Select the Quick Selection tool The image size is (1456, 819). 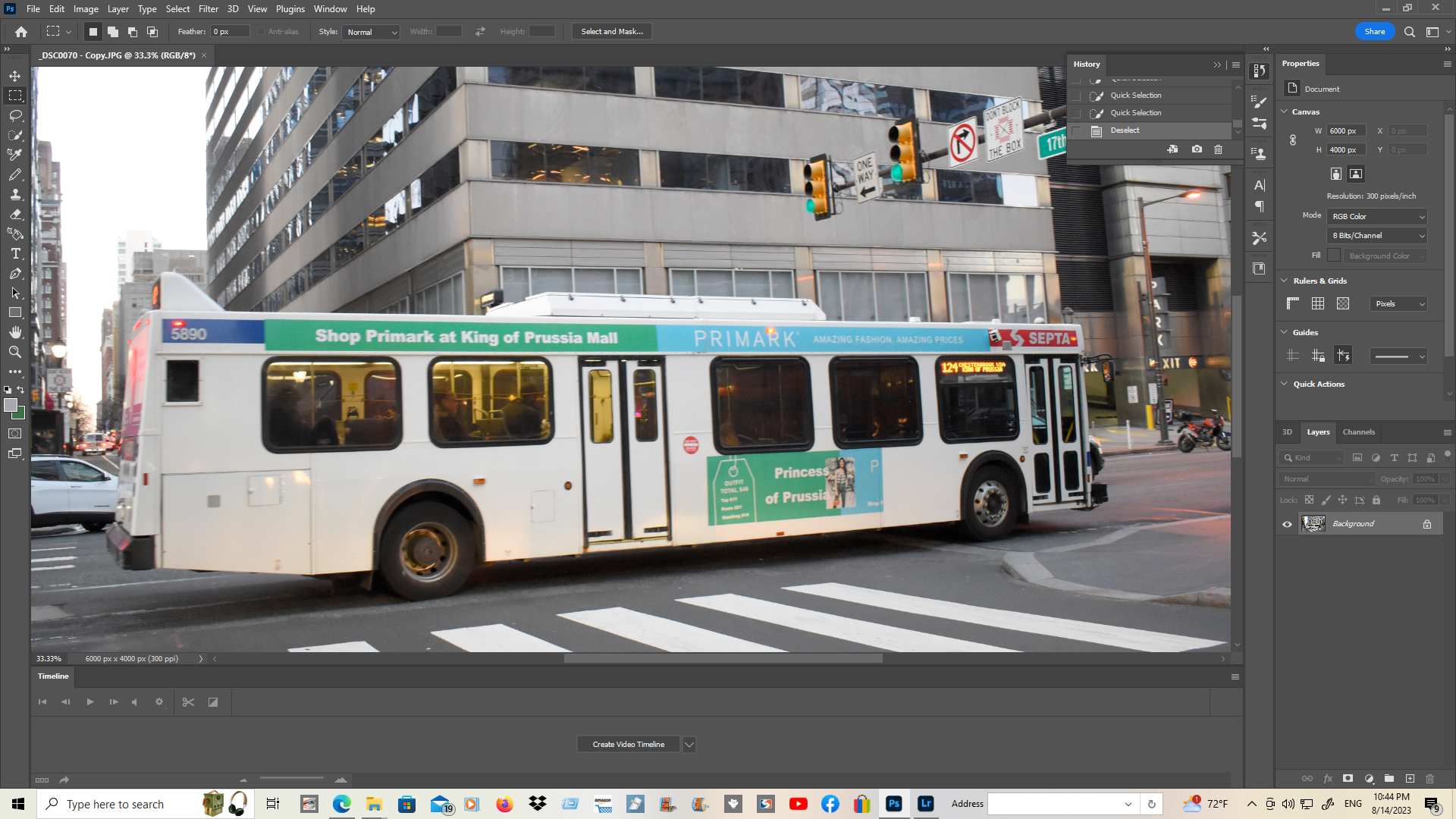click(15, 135)
